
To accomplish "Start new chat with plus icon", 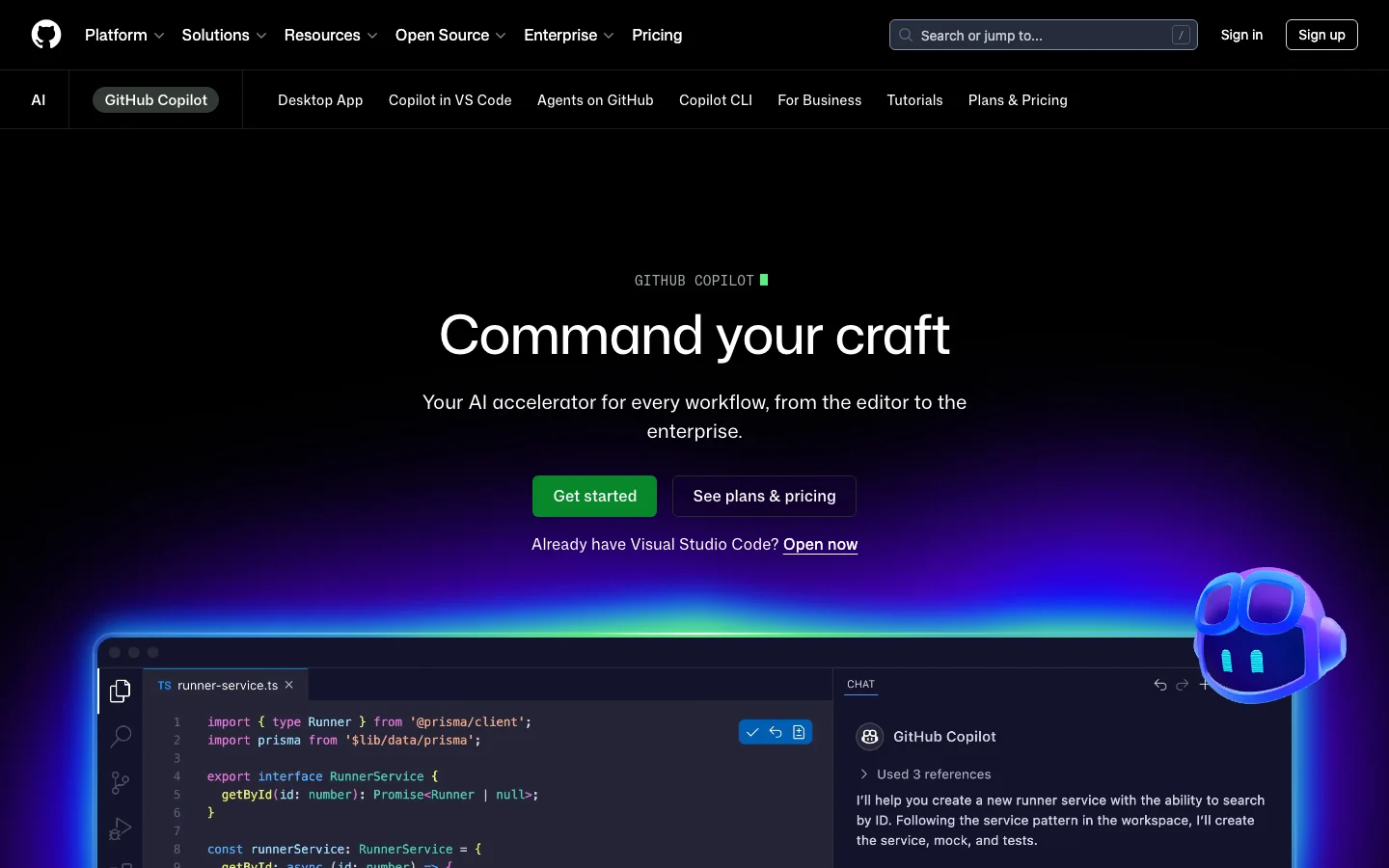I will tap(1204, 685).
